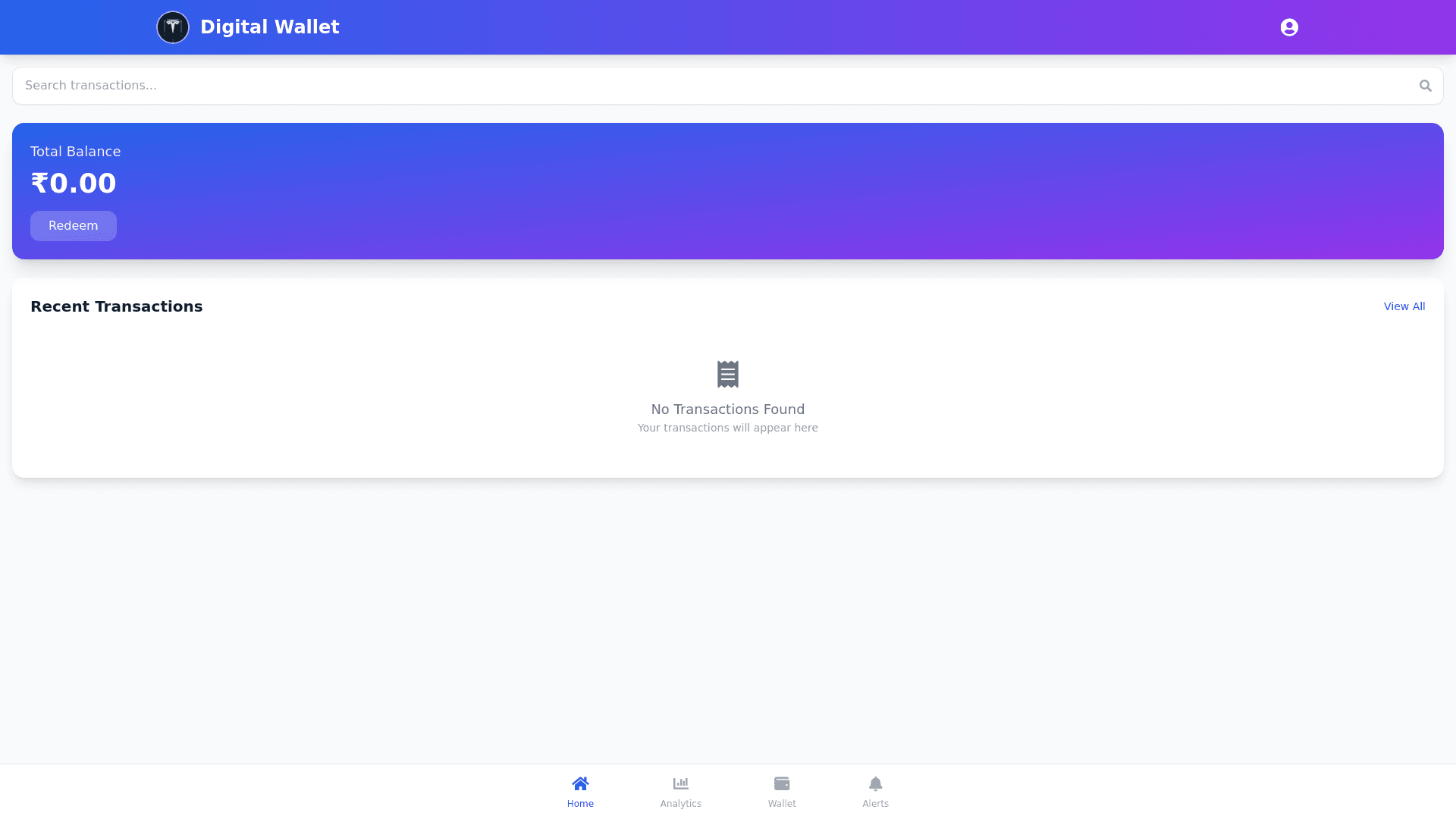Open the View All transactions link

point(1404,306)
